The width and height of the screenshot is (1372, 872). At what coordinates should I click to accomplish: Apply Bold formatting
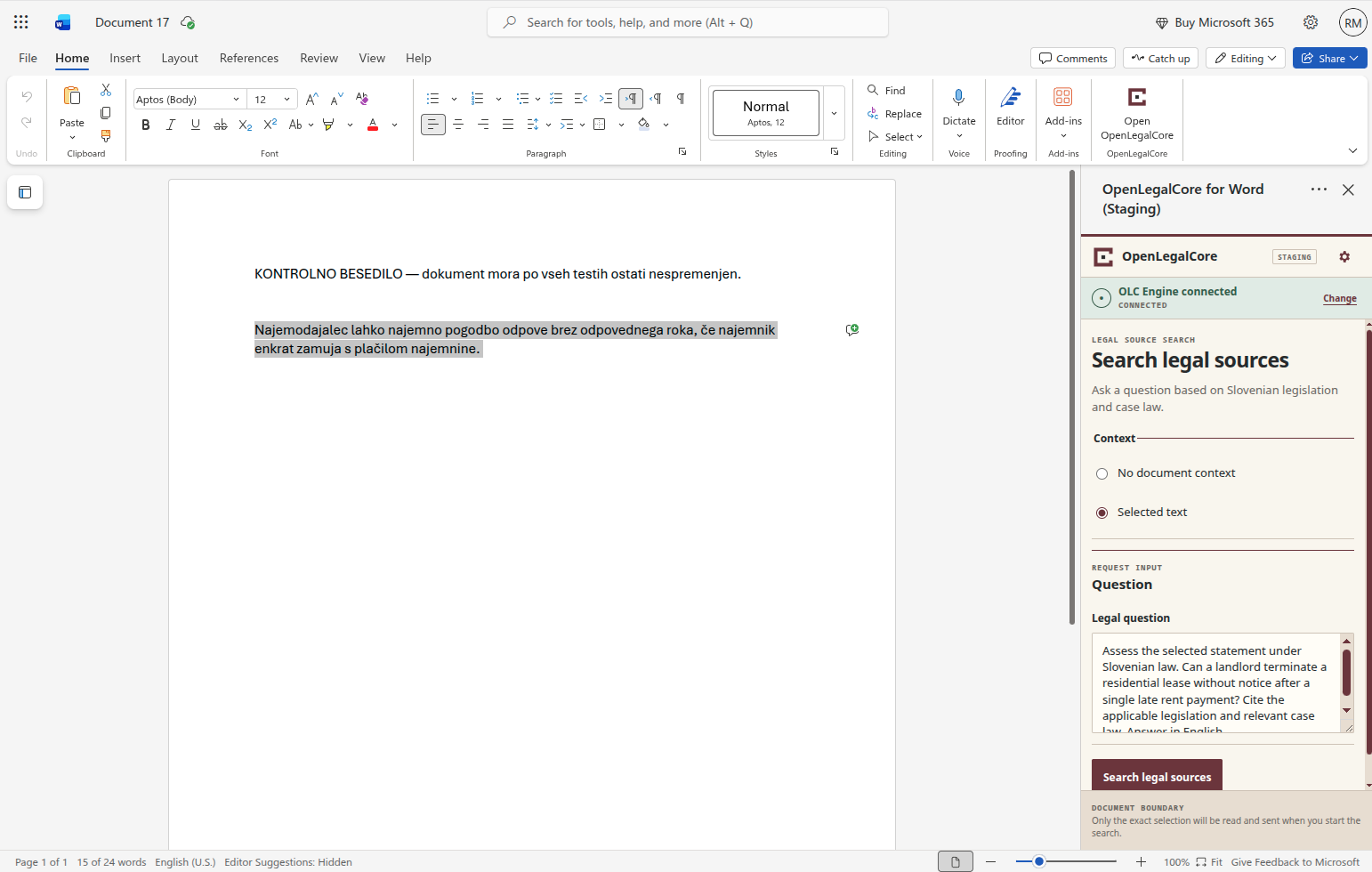point(146,125)
